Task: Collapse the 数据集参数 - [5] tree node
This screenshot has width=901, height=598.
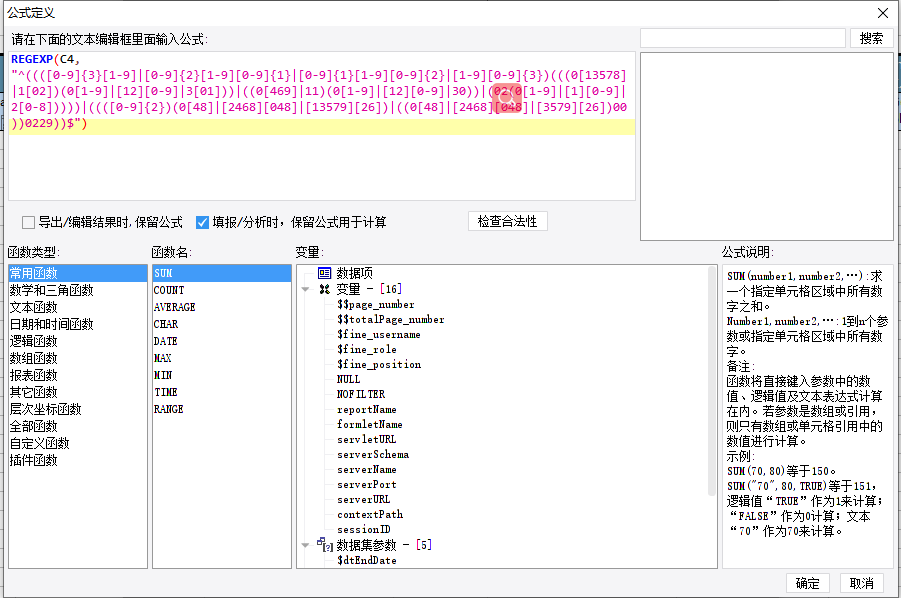Action: coord(306,545)
